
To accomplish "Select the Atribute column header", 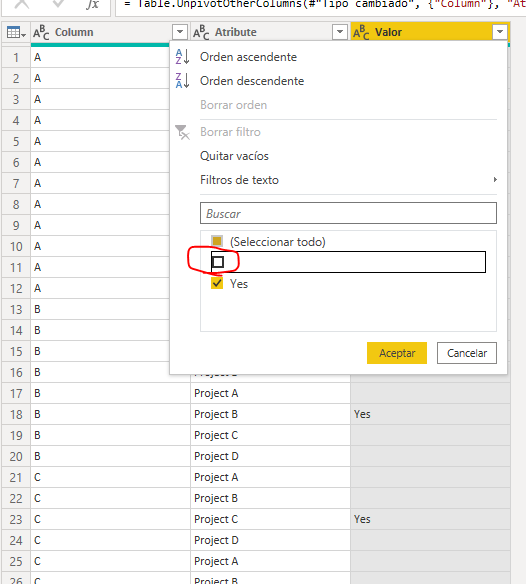I will pyautogui.click(x=235, y=32).
